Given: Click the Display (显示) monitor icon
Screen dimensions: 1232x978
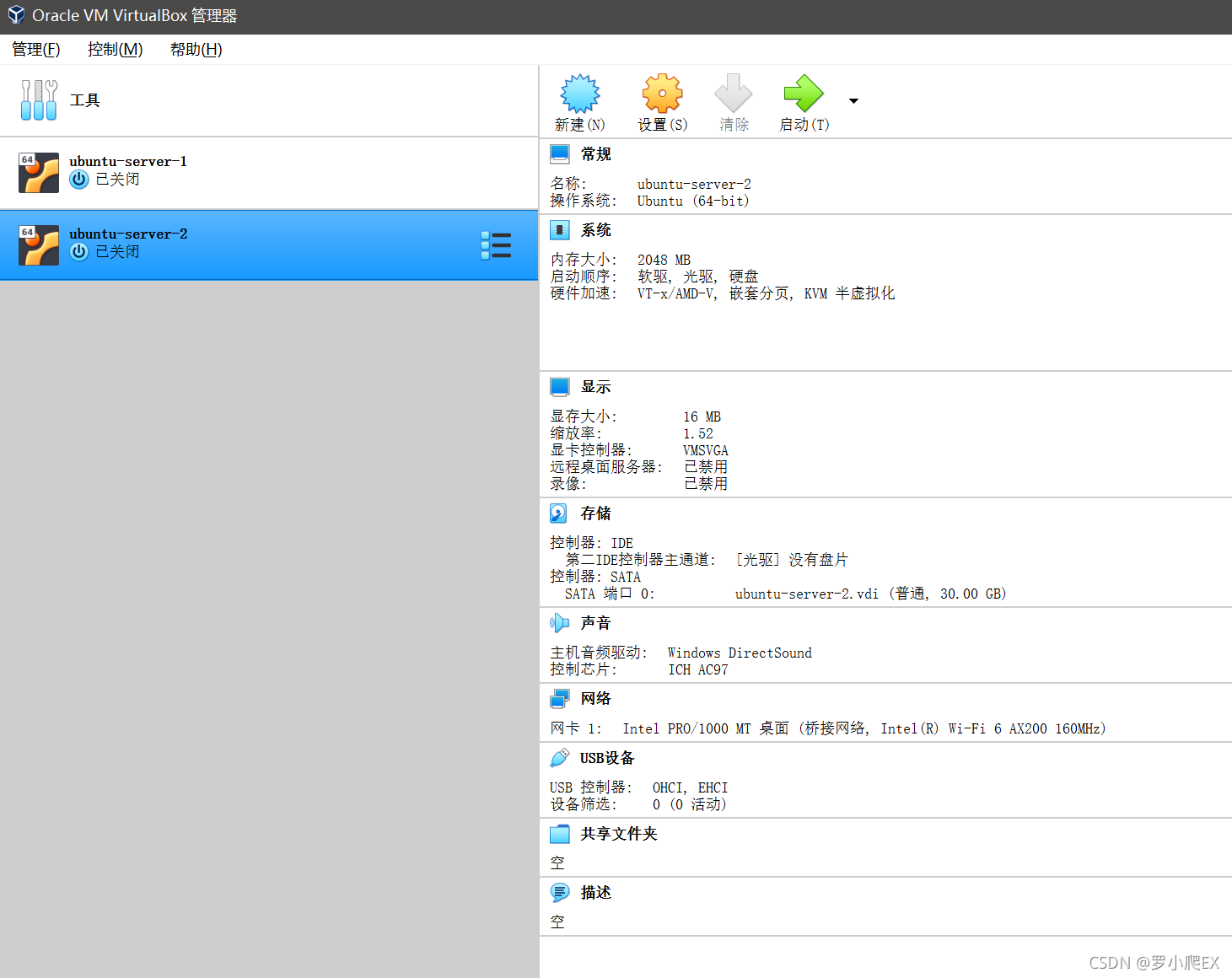Looking at the screenshot, I should pos(560,386).
